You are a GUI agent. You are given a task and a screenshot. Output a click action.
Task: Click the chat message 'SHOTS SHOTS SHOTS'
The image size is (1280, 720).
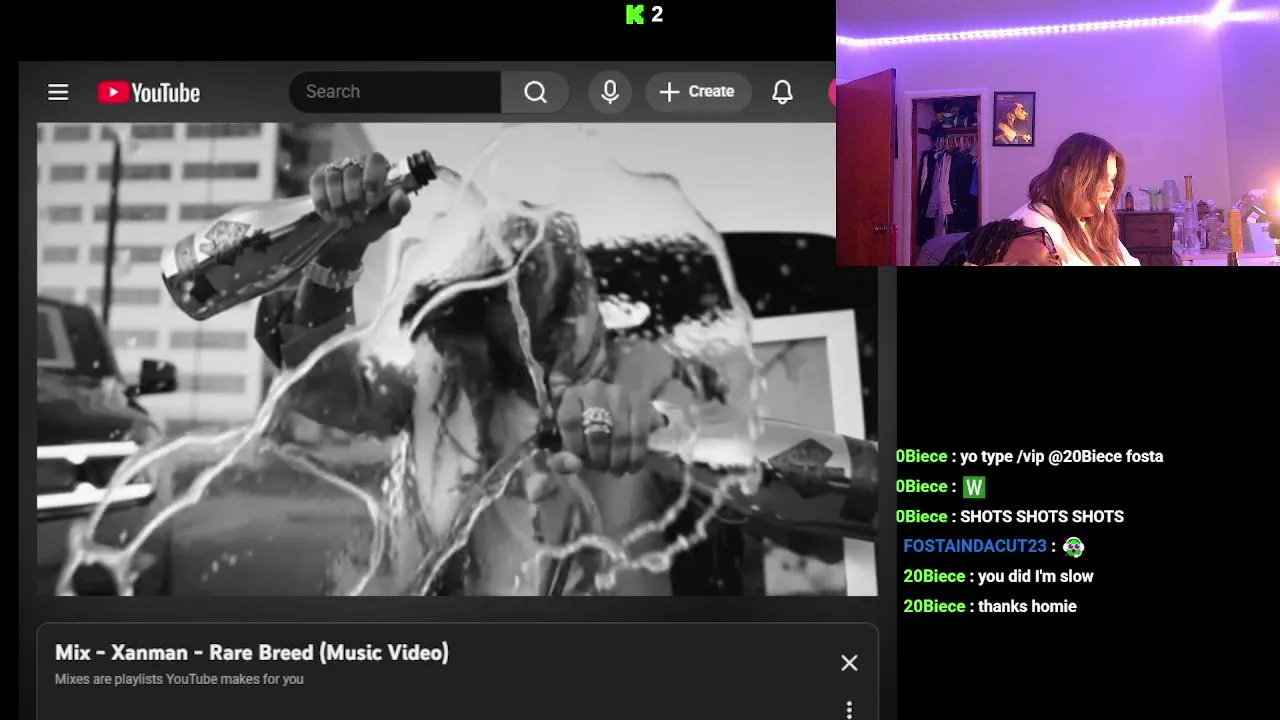point(1042,516)
